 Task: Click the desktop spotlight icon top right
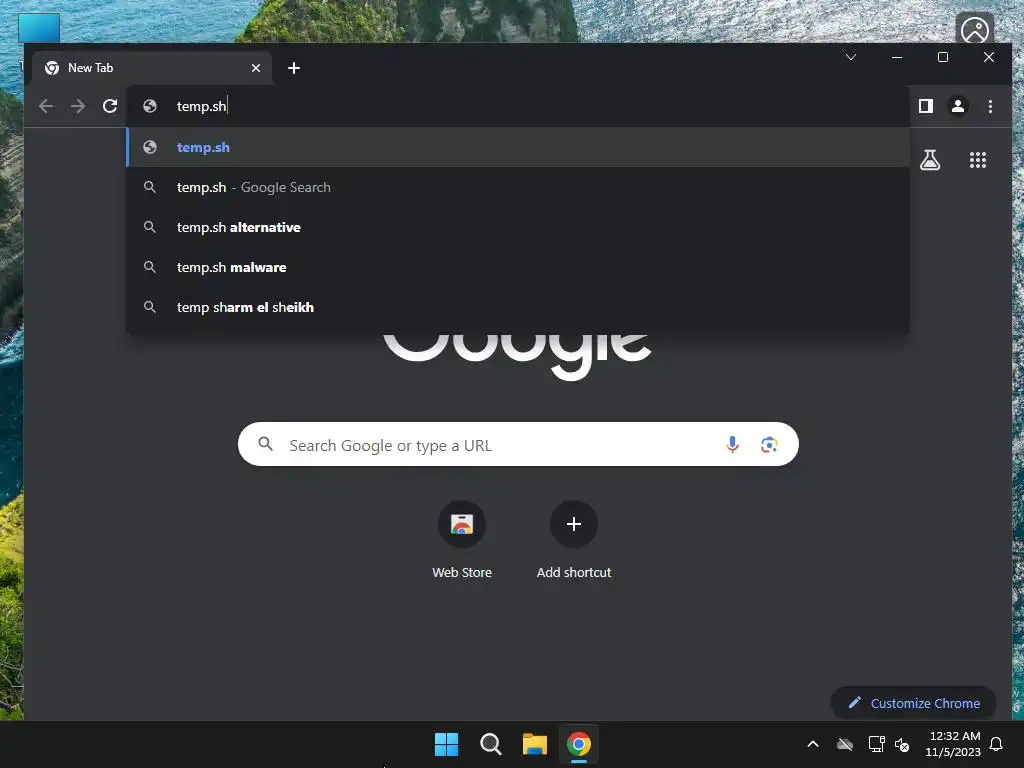[x=974, y=29]
